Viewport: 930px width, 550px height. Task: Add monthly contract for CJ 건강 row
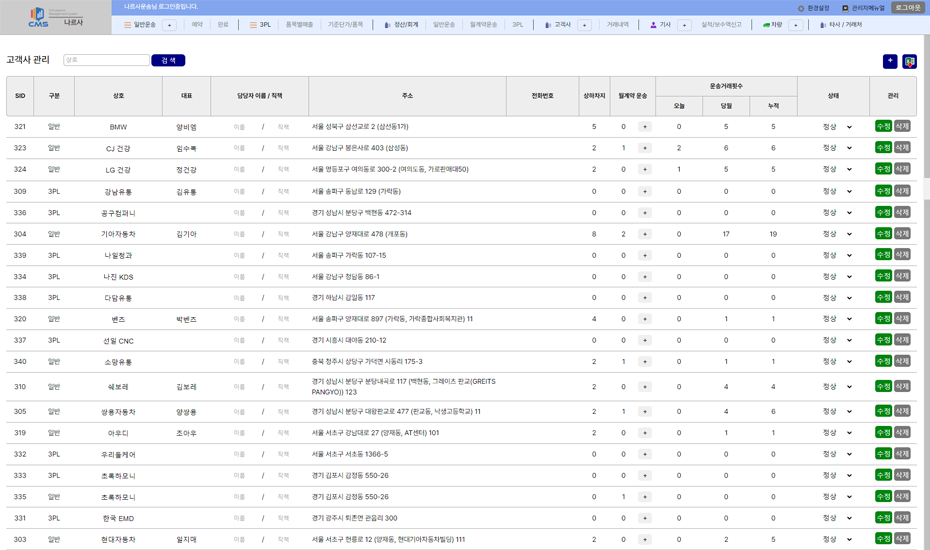coord(645,148)
